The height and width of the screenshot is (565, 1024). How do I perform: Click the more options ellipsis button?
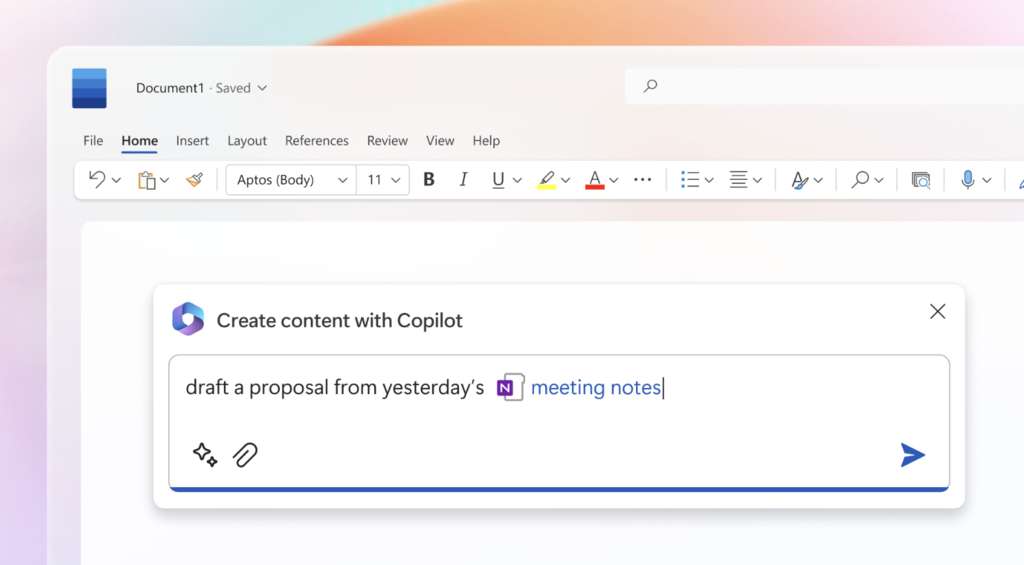pyautogui.click(x=643, y=180)
